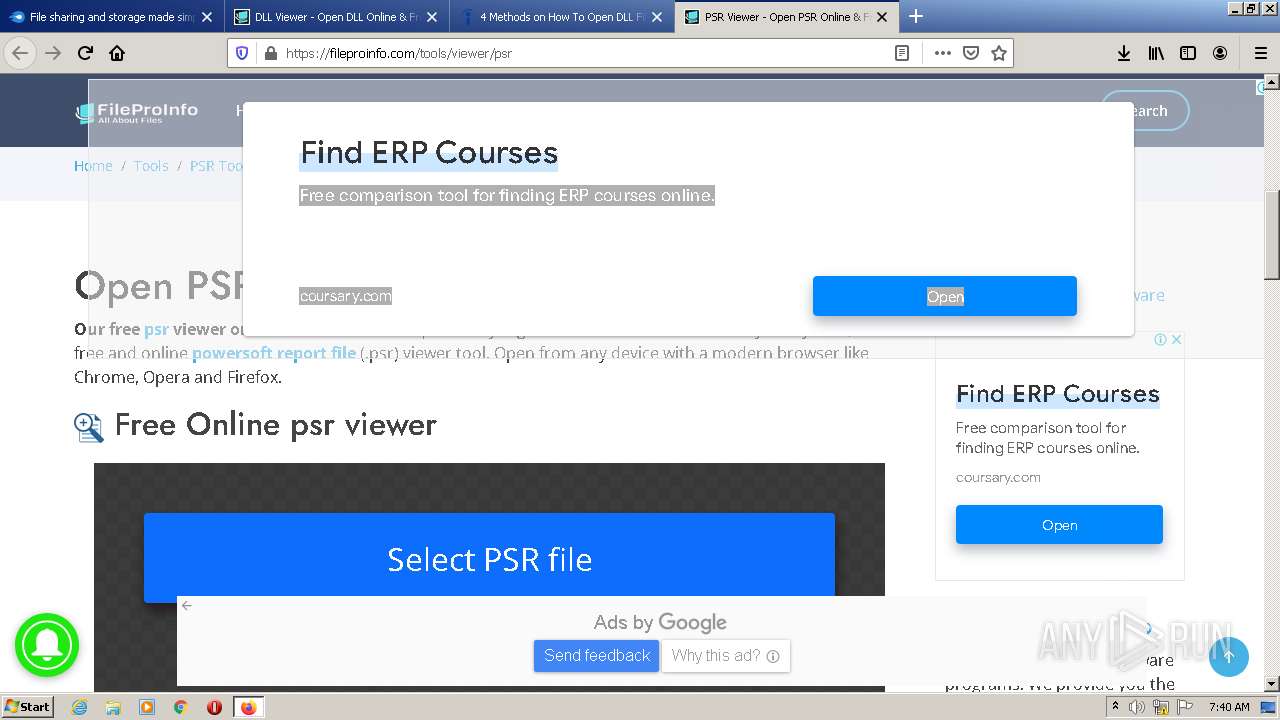Open Opera from the taskbar
This screenshot has height=720, width=1280.
(x=214, y=707)
